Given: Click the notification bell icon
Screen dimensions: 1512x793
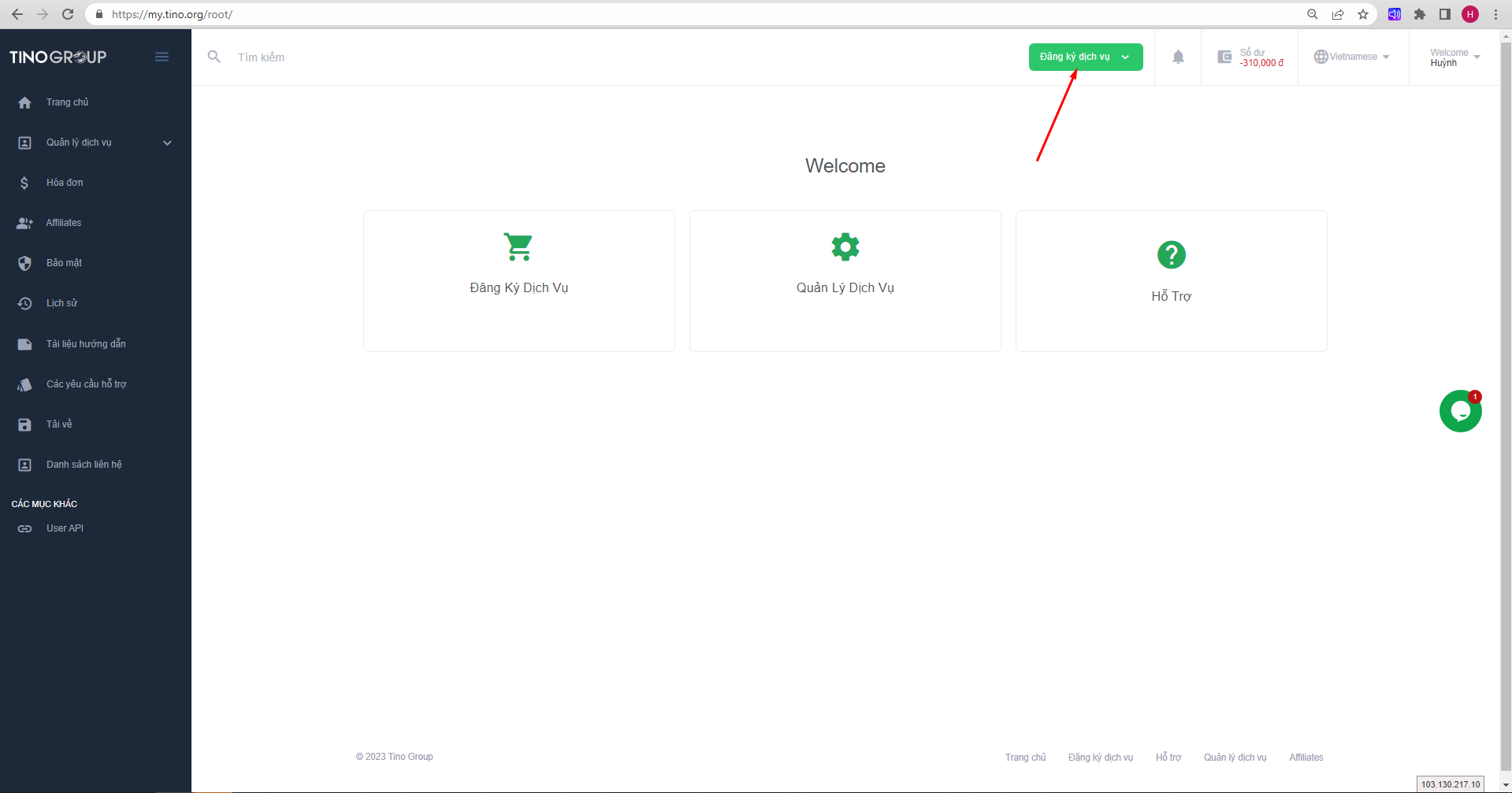Looking at the screenshot, I should 1178,57.
